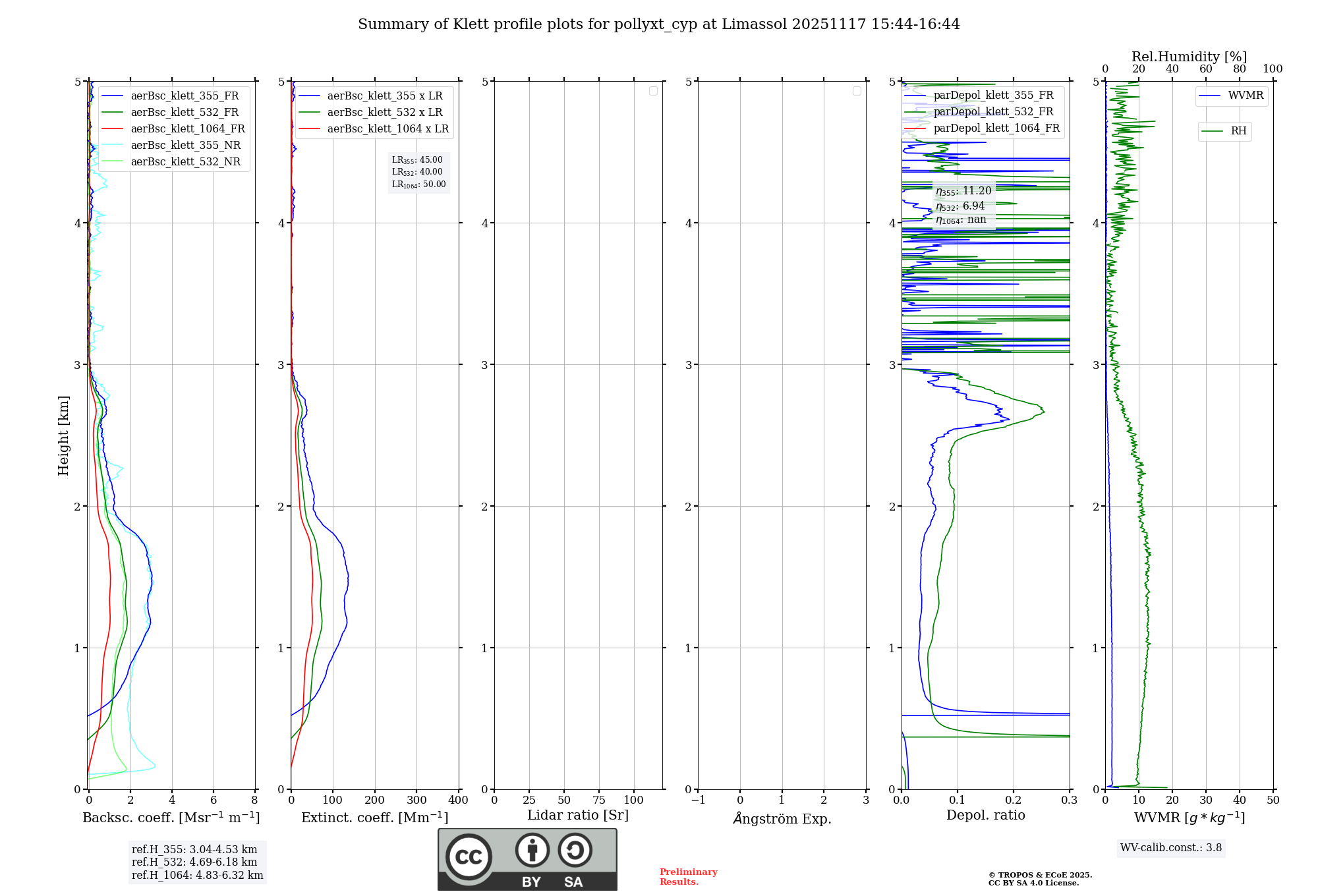Click the red aerBsc_klett_1064 x LR legend entry
1318x896 pixels.
[x=387, y=129]
